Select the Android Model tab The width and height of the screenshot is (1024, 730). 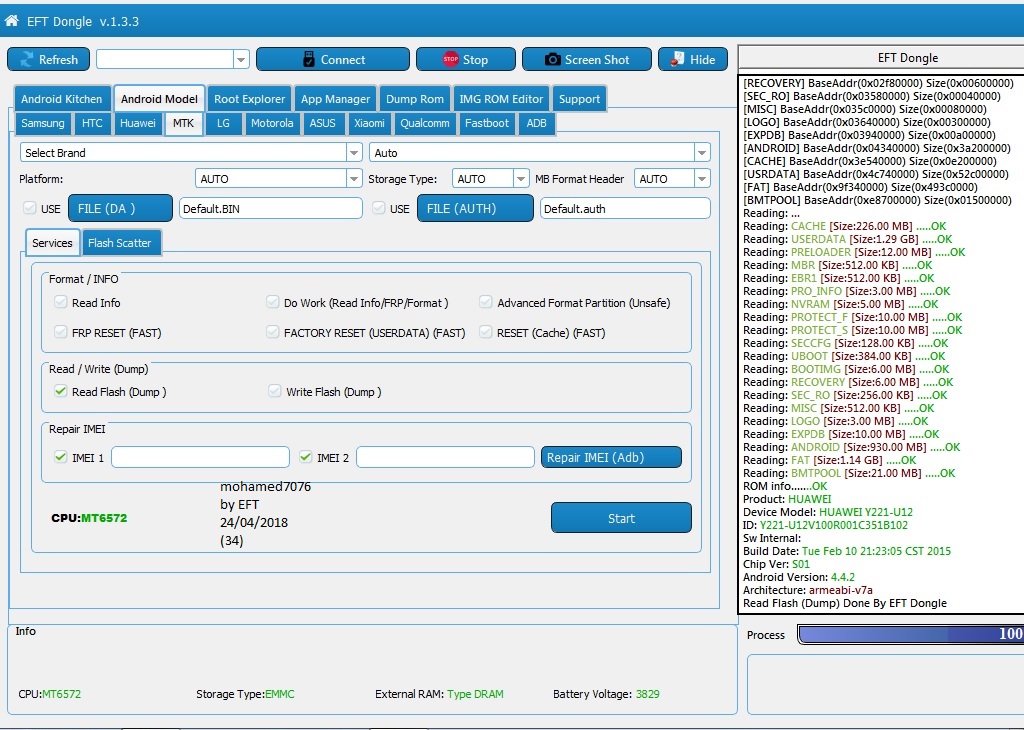159,99
